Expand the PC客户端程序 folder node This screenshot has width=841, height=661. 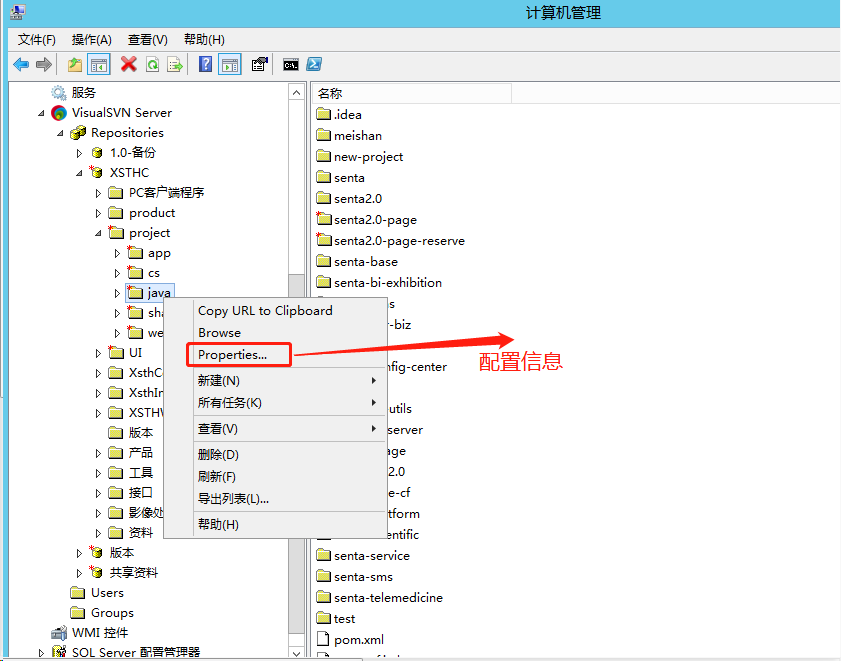98,193
